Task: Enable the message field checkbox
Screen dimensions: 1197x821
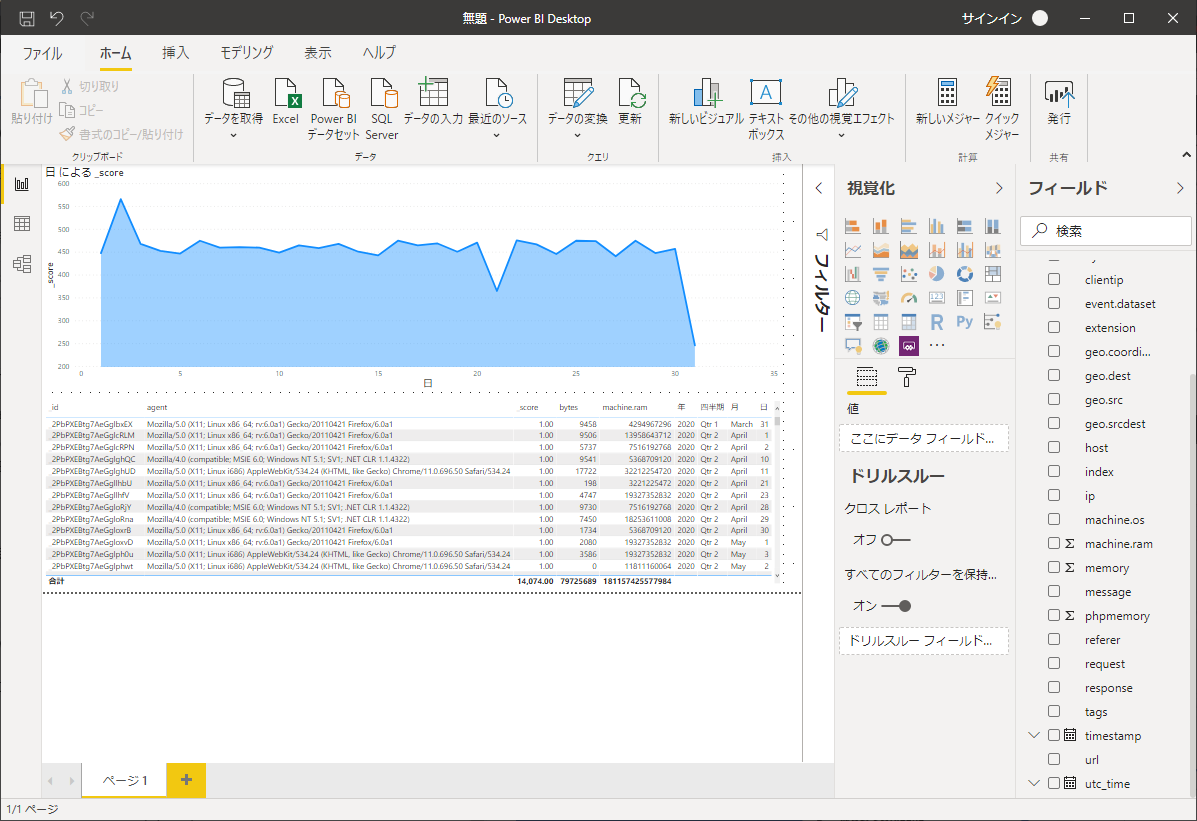Action: coord(1054,591)
